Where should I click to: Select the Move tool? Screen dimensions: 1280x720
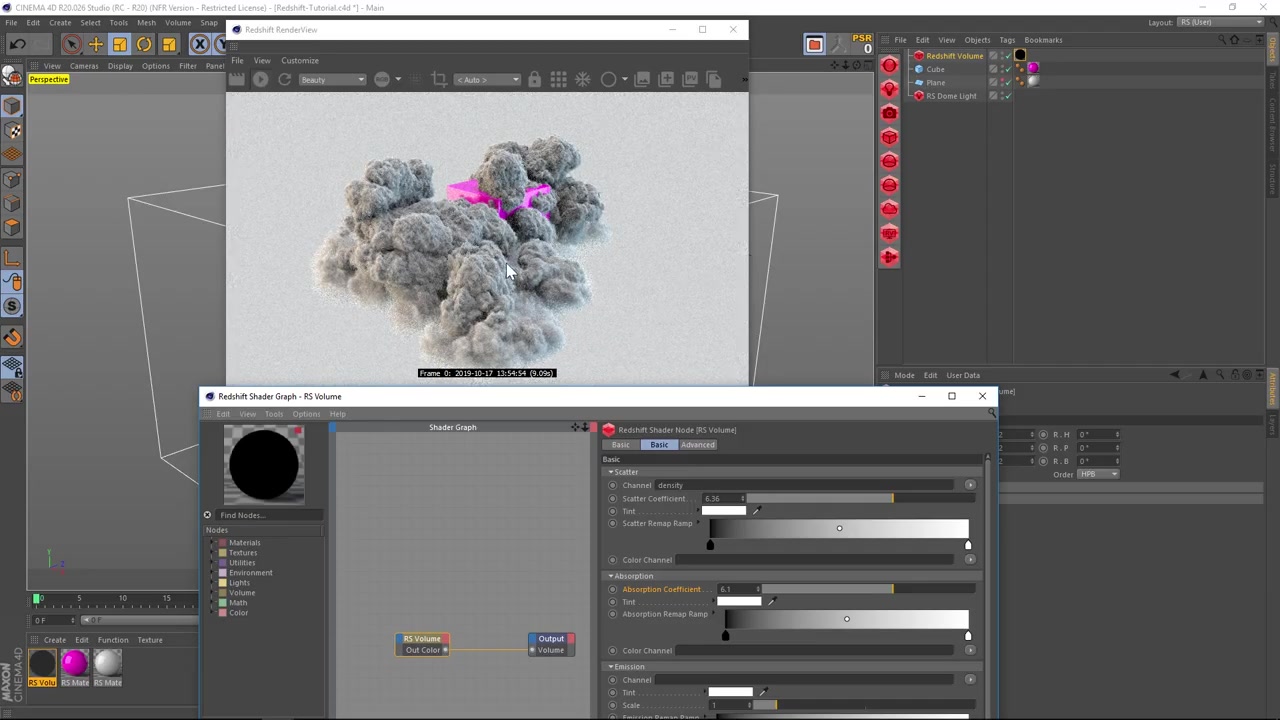pyautogui.click(x=96, y=44)
